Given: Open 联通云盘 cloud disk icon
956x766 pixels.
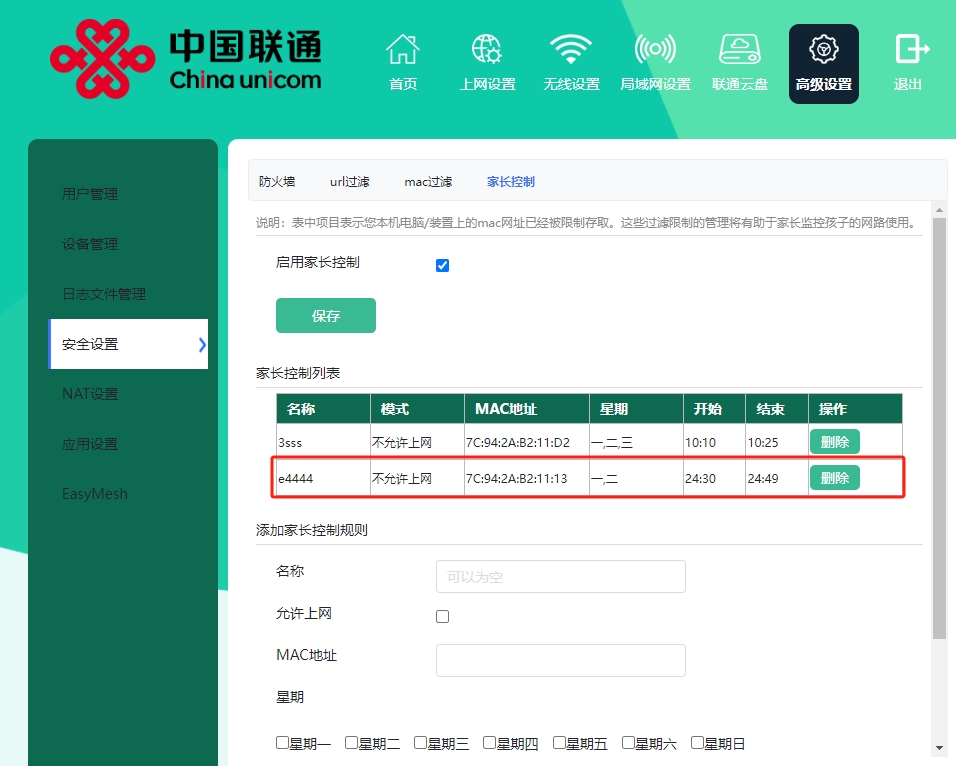Looking at the screenshot, I should (x=740, y=49).
